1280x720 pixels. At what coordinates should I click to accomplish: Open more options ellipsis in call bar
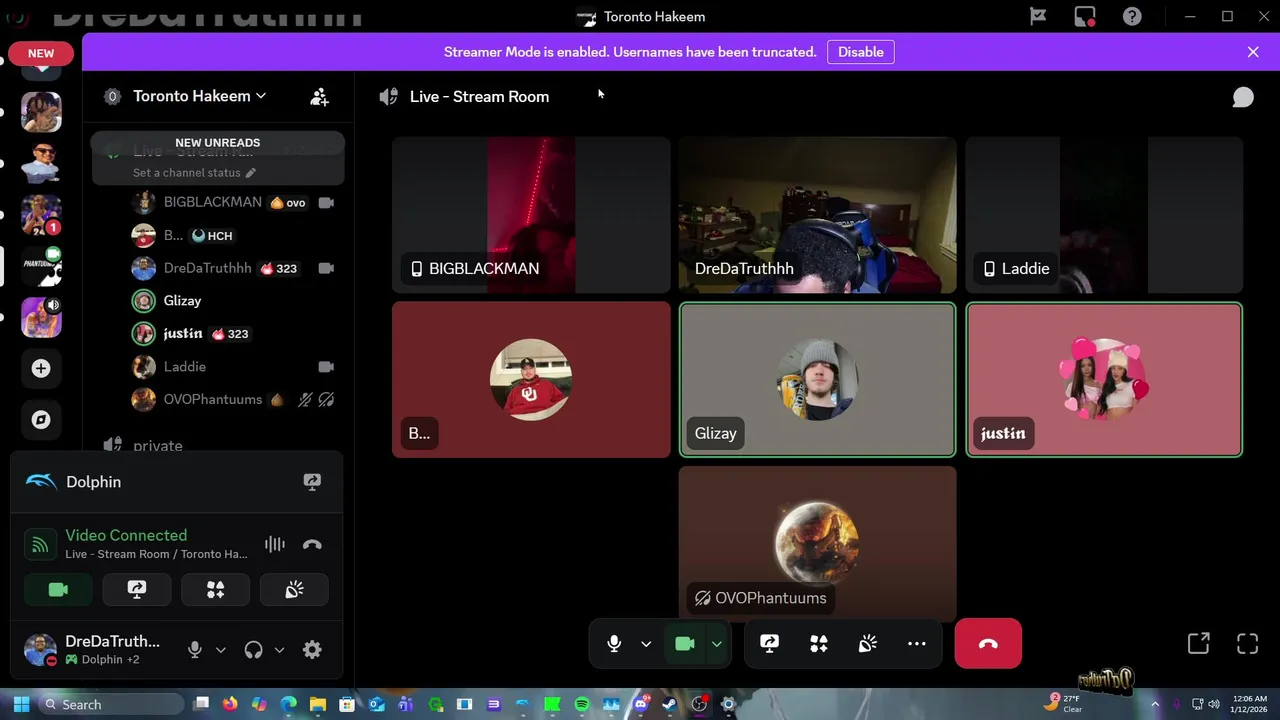tap(916, 643)
